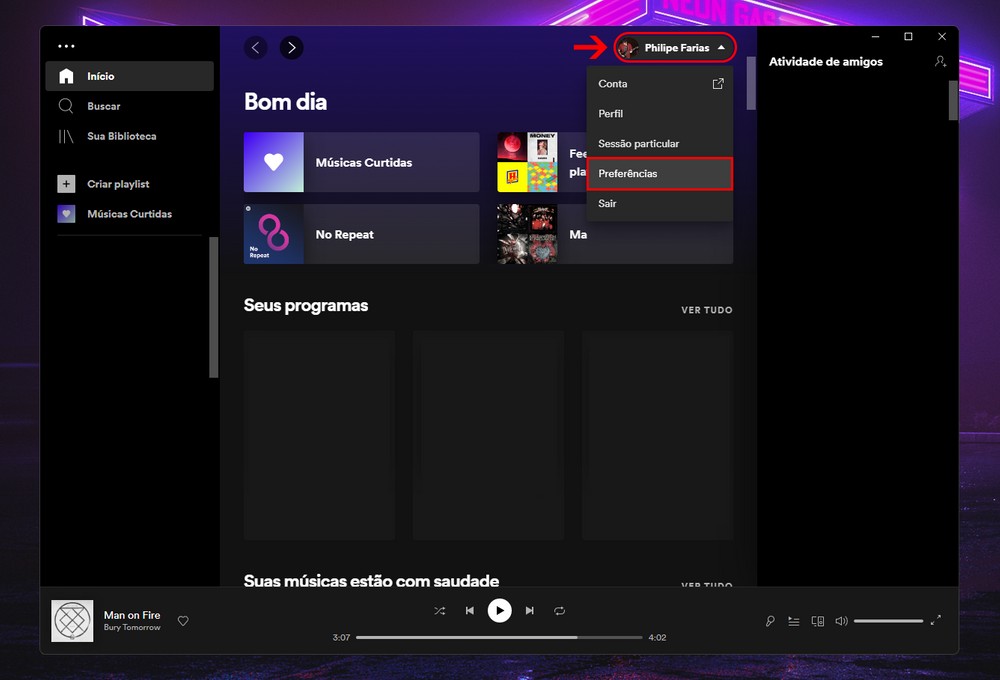Open the three-dots app menu
The image size is (1000, 680).
(66, 46)
